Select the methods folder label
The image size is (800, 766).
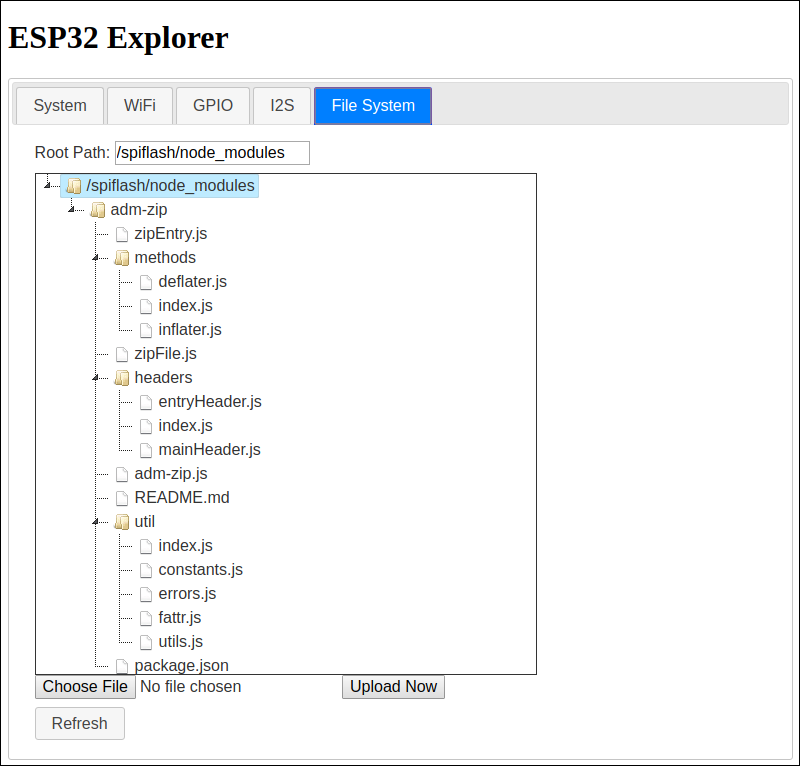pos(165,258)
